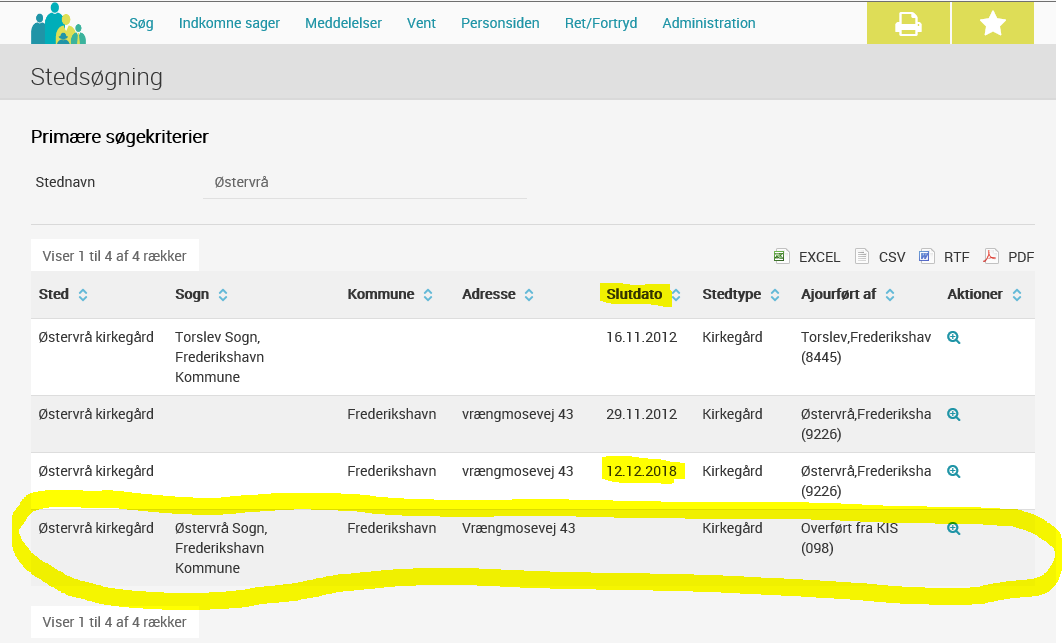Click the Overført fra KIS (098) cell

point(849,538)
